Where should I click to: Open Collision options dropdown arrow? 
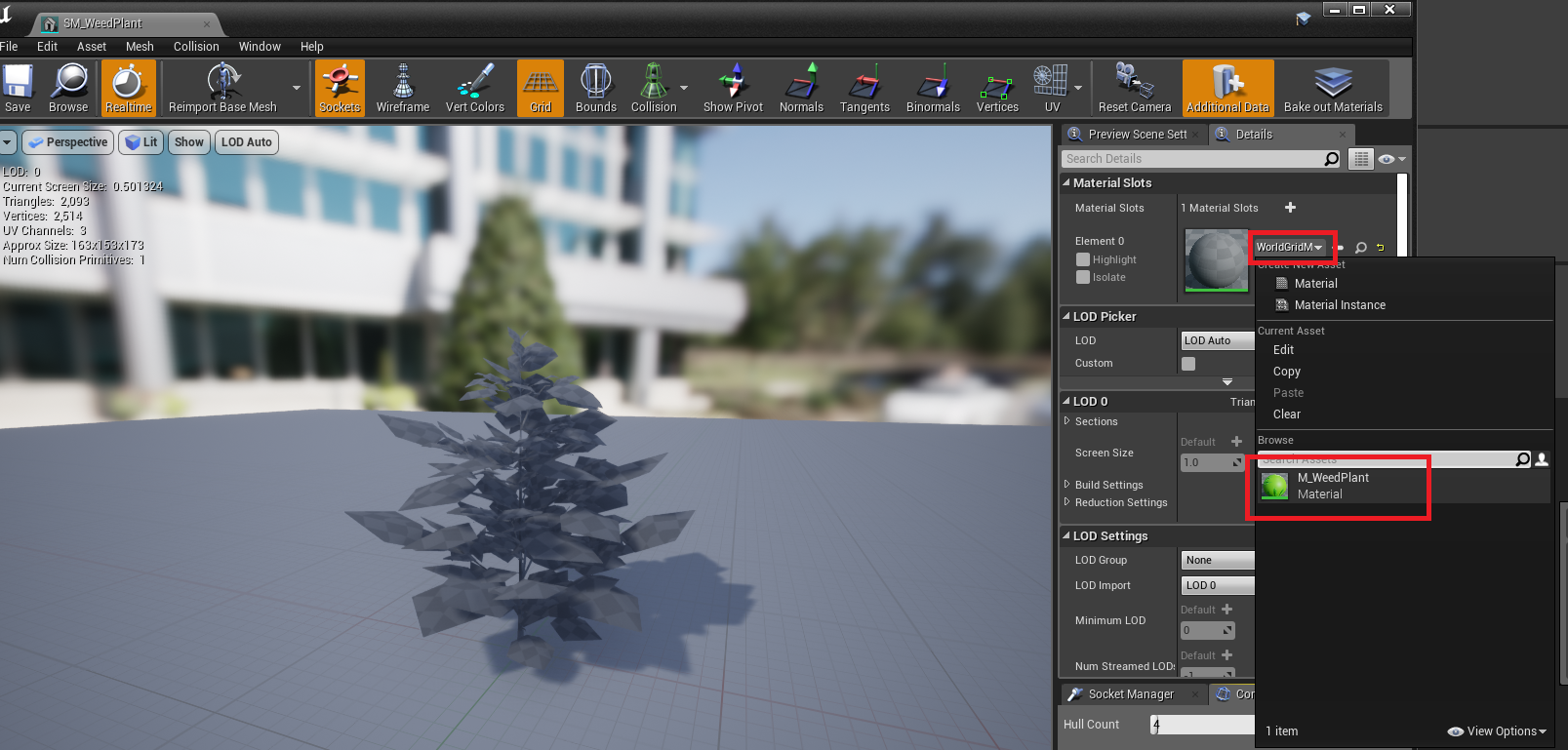point(684,88)
